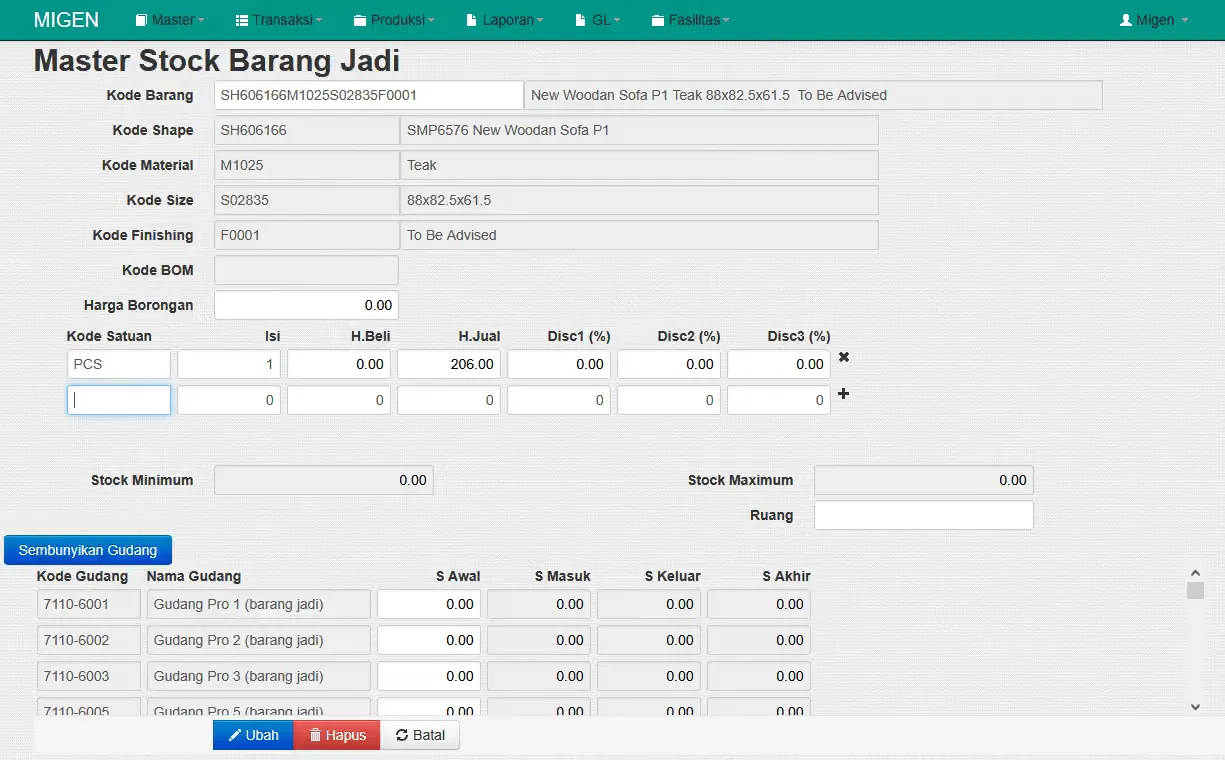This screenshot has height=760, width=1225.
Task: Click the Batal cancel button
Action: (x=420, y=735)
